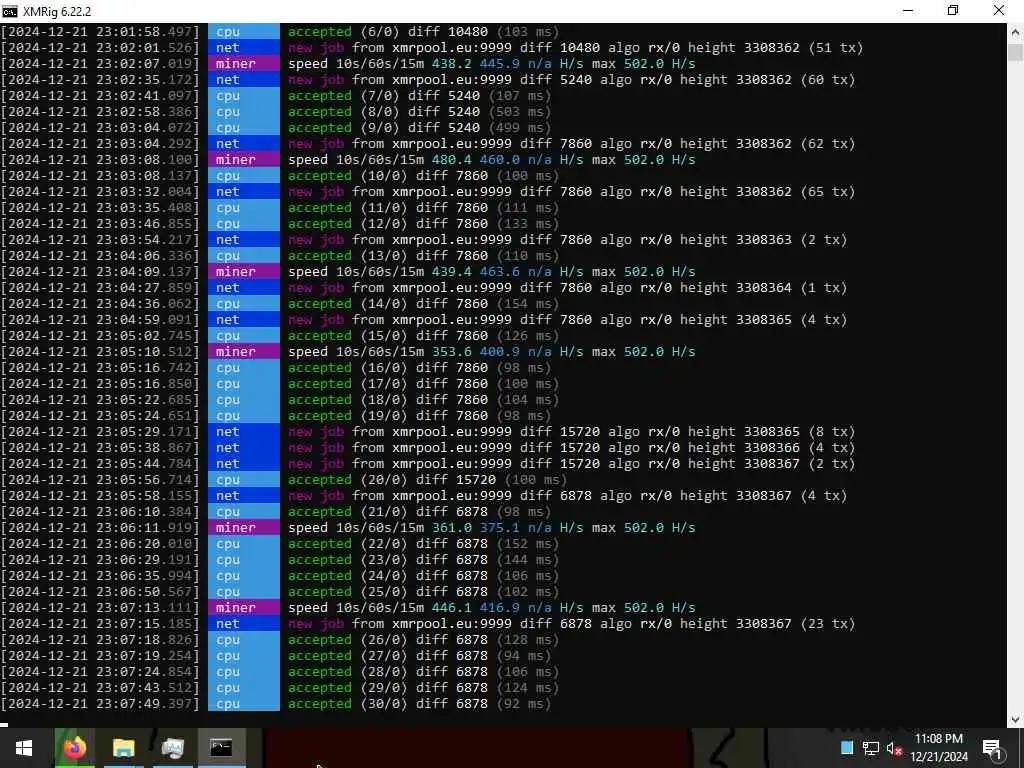Click the XMRig 6.22.2 title text
Image resolution: width=1024 pixels, height=768 pixels.
[57, 12]
